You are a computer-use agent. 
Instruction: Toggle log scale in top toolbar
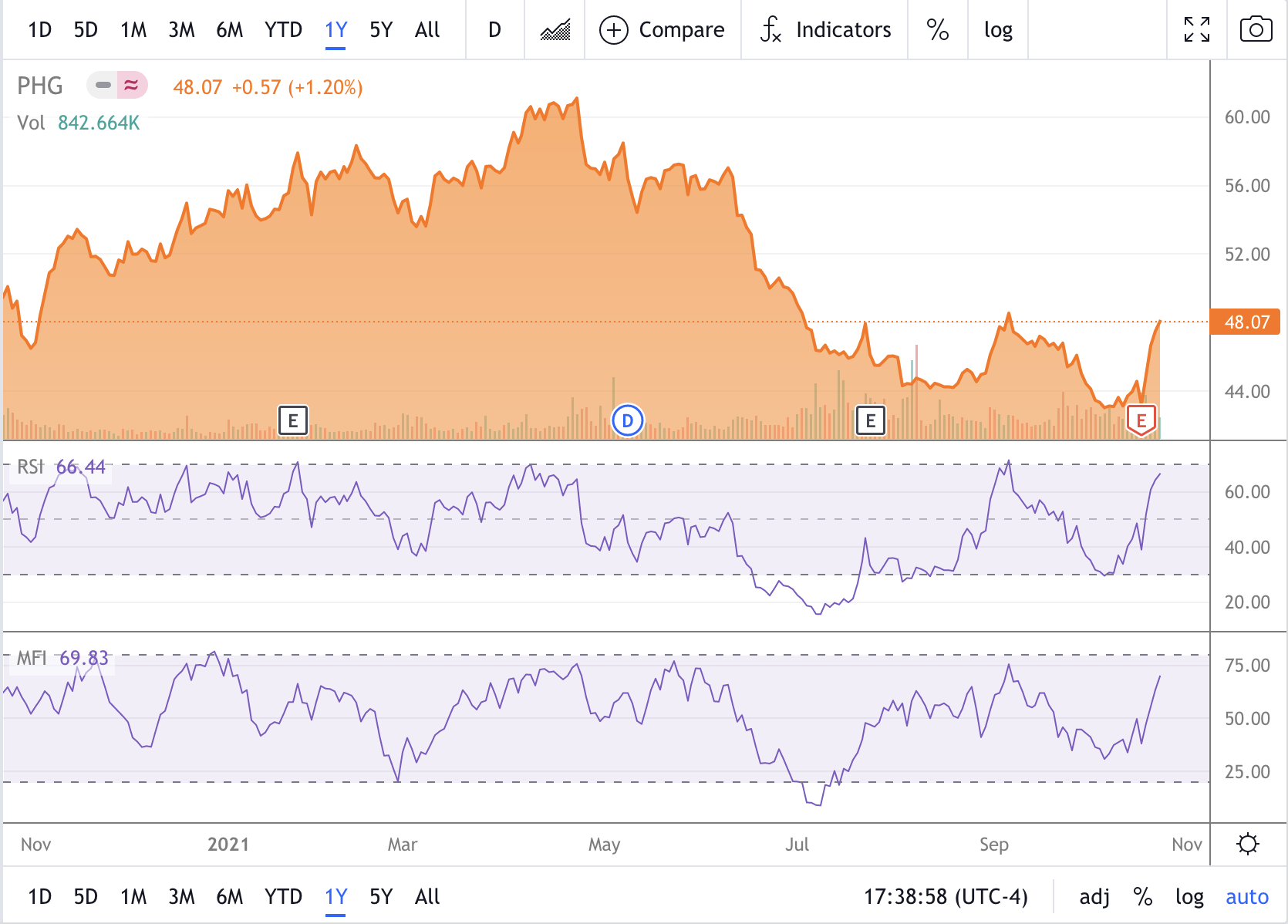coord(998,30)
